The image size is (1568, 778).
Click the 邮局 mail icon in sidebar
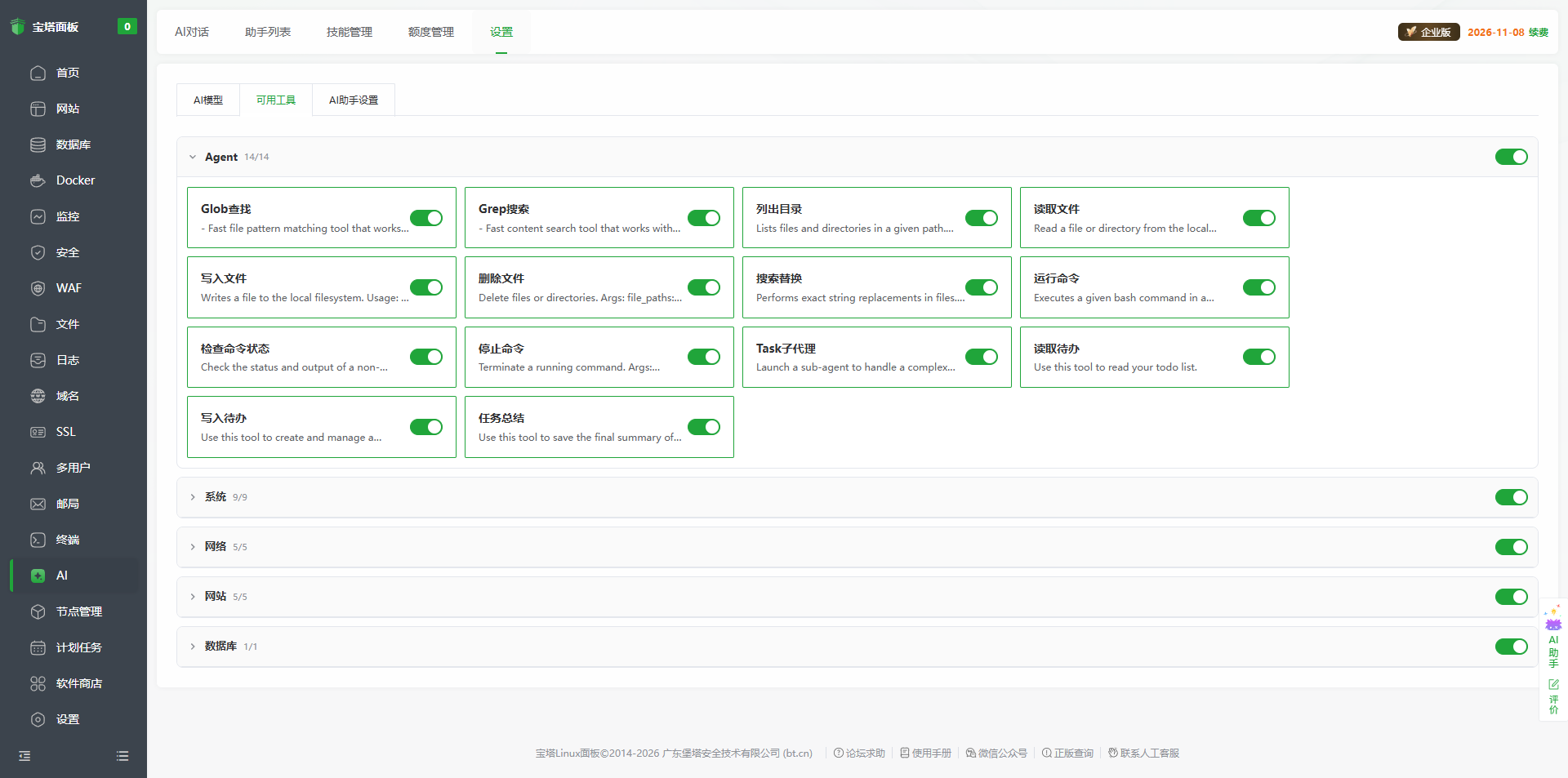[x=38, y=504]
